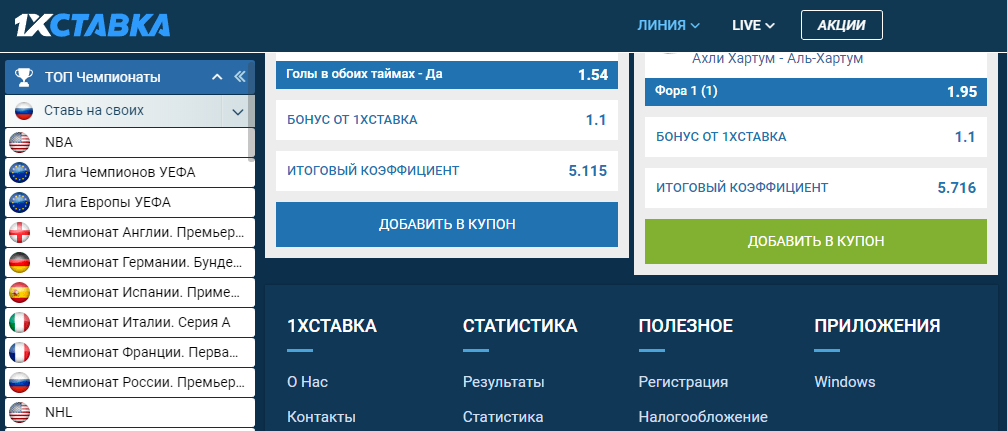Image resolution: width=1007 pixels, height=431 pixels.
Task: Click ИТОГОВЫЙ КОЭФФИЦИЕНТ 5.115 row
Action: [447, 171]
